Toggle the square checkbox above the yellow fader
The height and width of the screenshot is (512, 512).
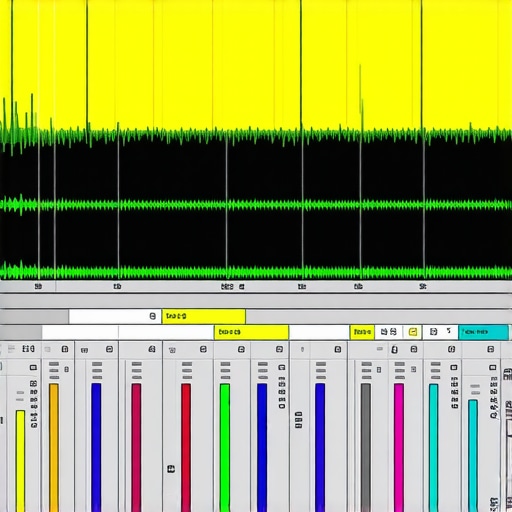[33, 367]
